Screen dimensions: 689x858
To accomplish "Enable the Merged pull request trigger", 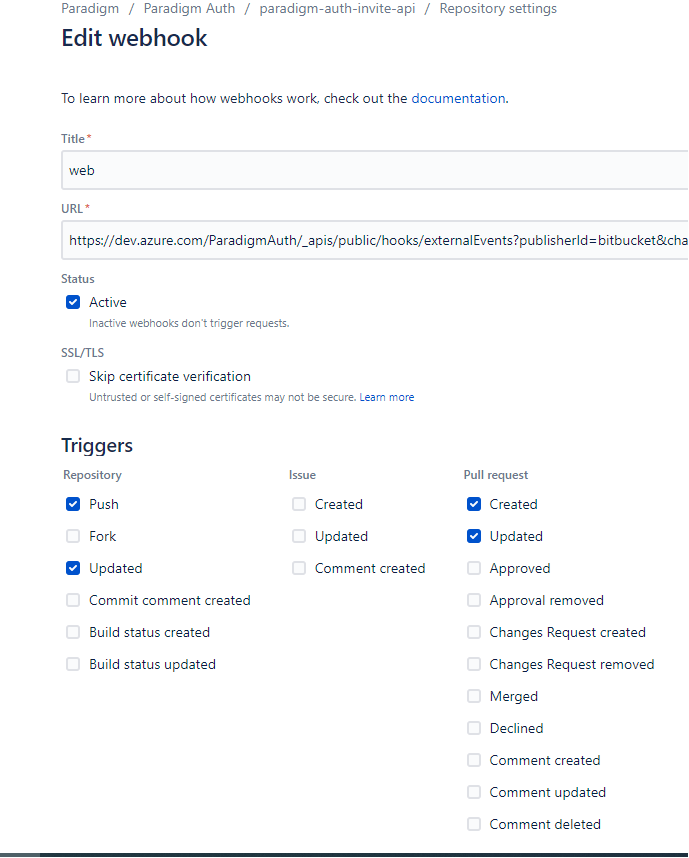I will 473,696.
